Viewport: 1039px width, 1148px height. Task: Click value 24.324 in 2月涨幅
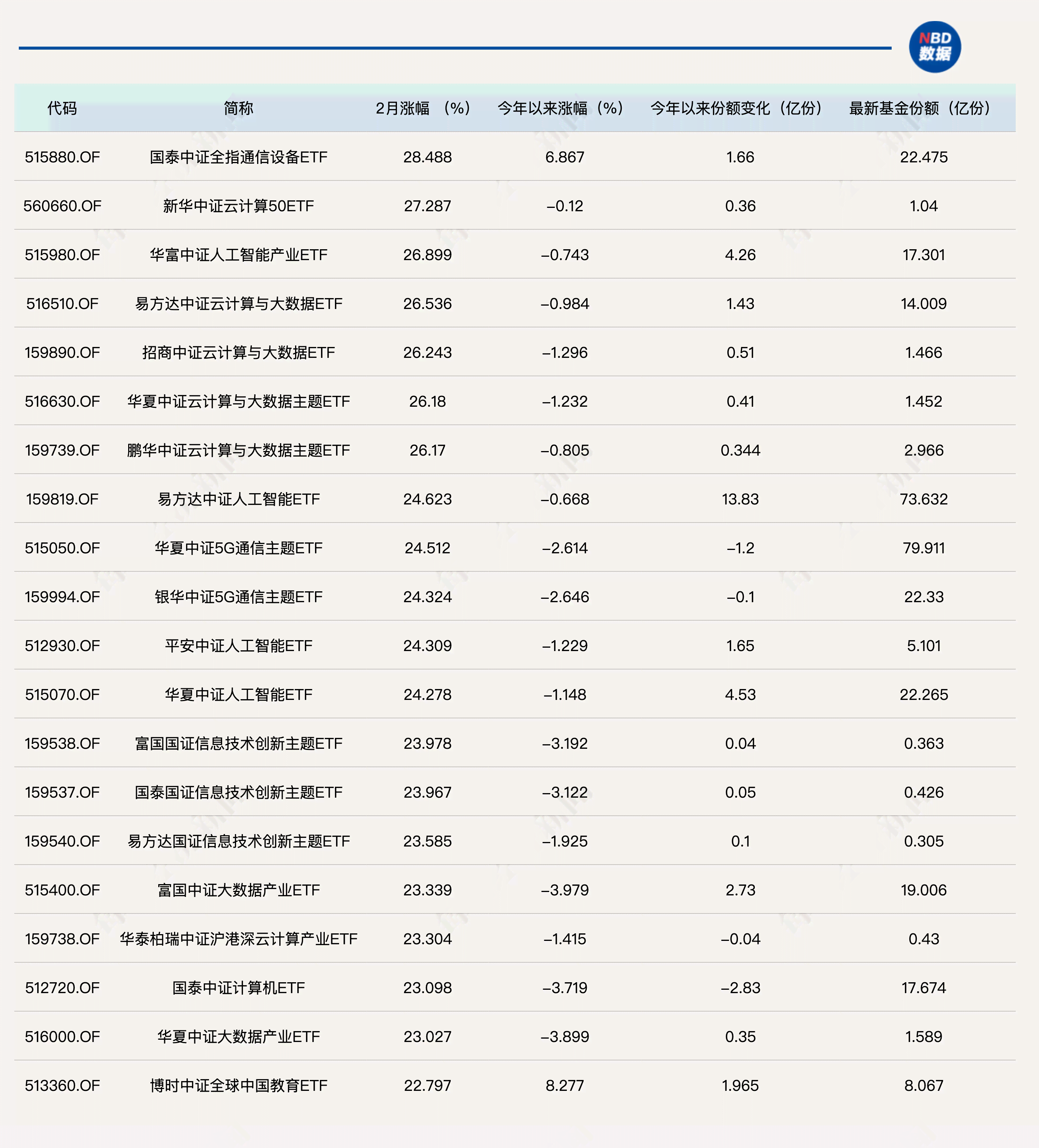(427, 597)
